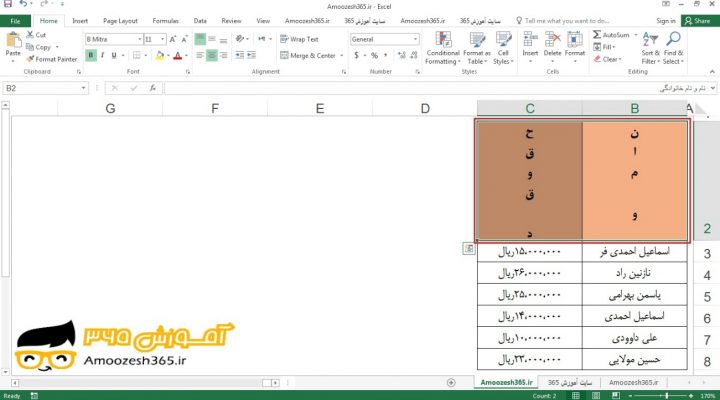Toggle Align Left

(x=200, y=56)
